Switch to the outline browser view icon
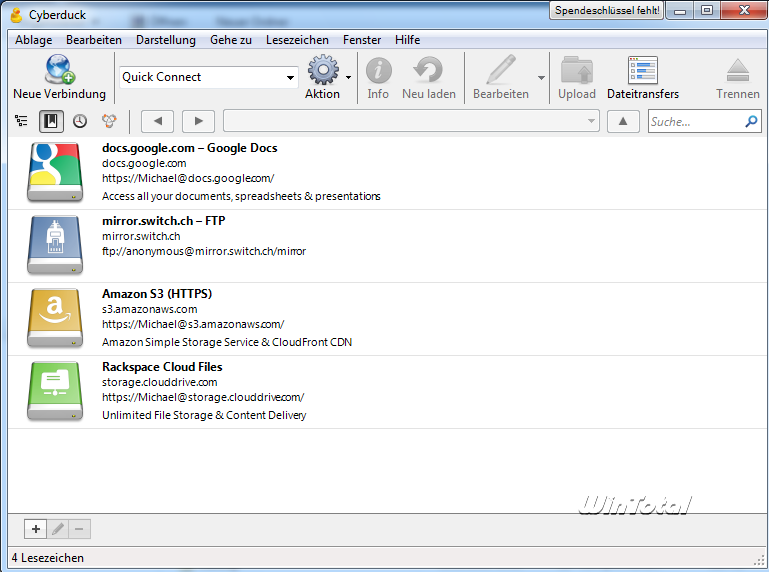769x572 pixels. pos(21,121)
